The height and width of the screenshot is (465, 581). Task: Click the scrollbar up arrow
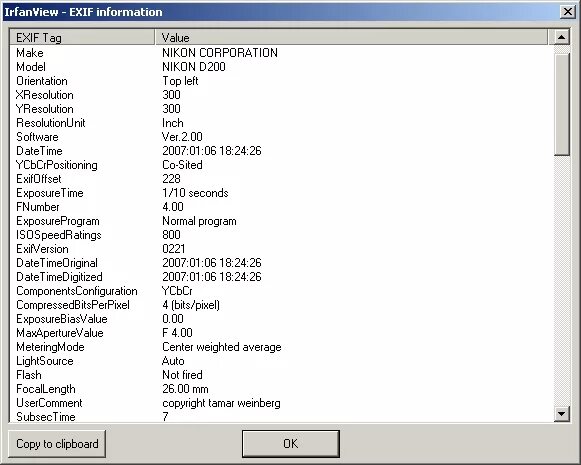click(x=562, y=37)
